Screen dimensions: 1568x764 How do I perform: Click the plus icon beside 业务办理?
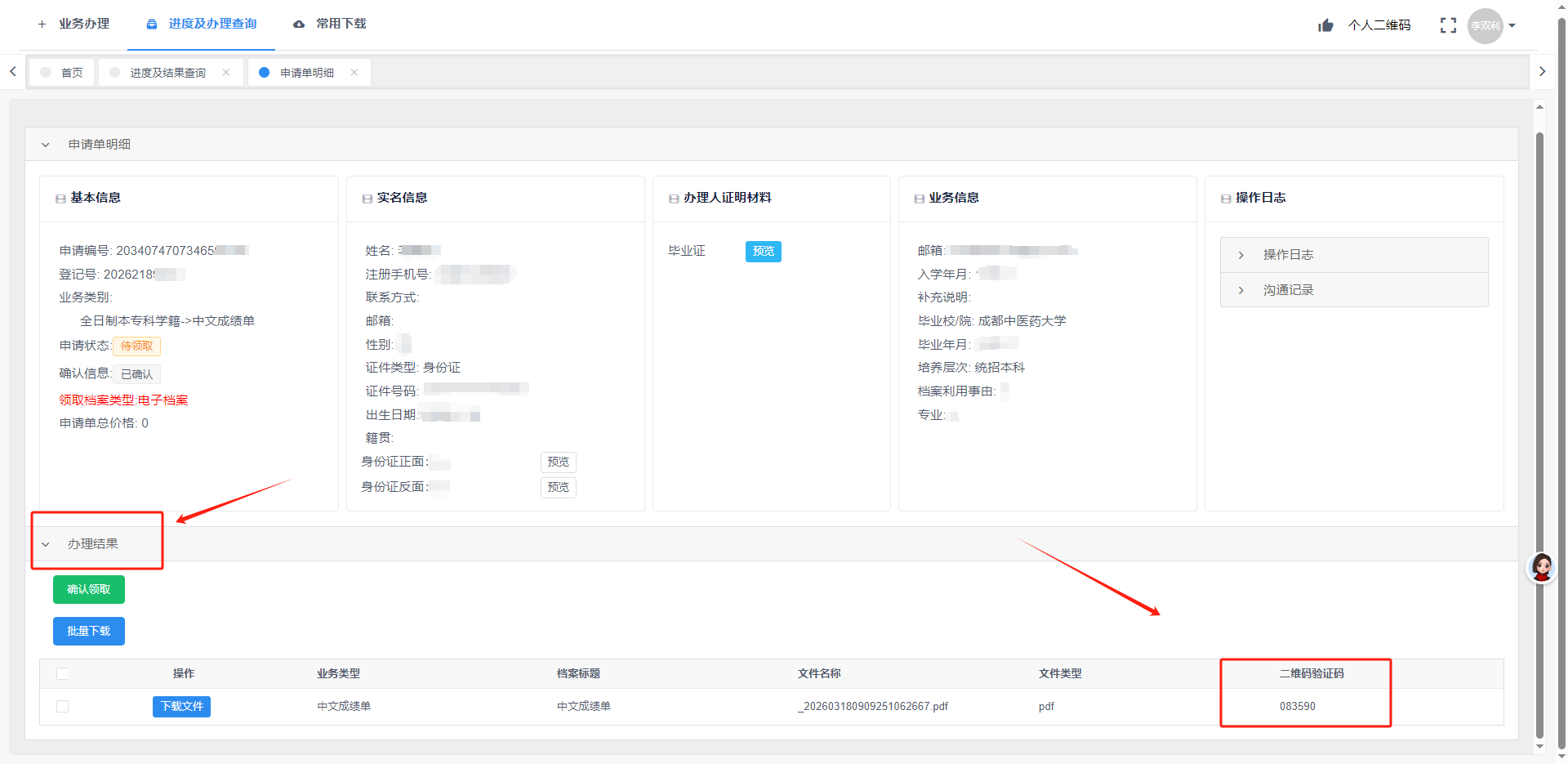42,25
